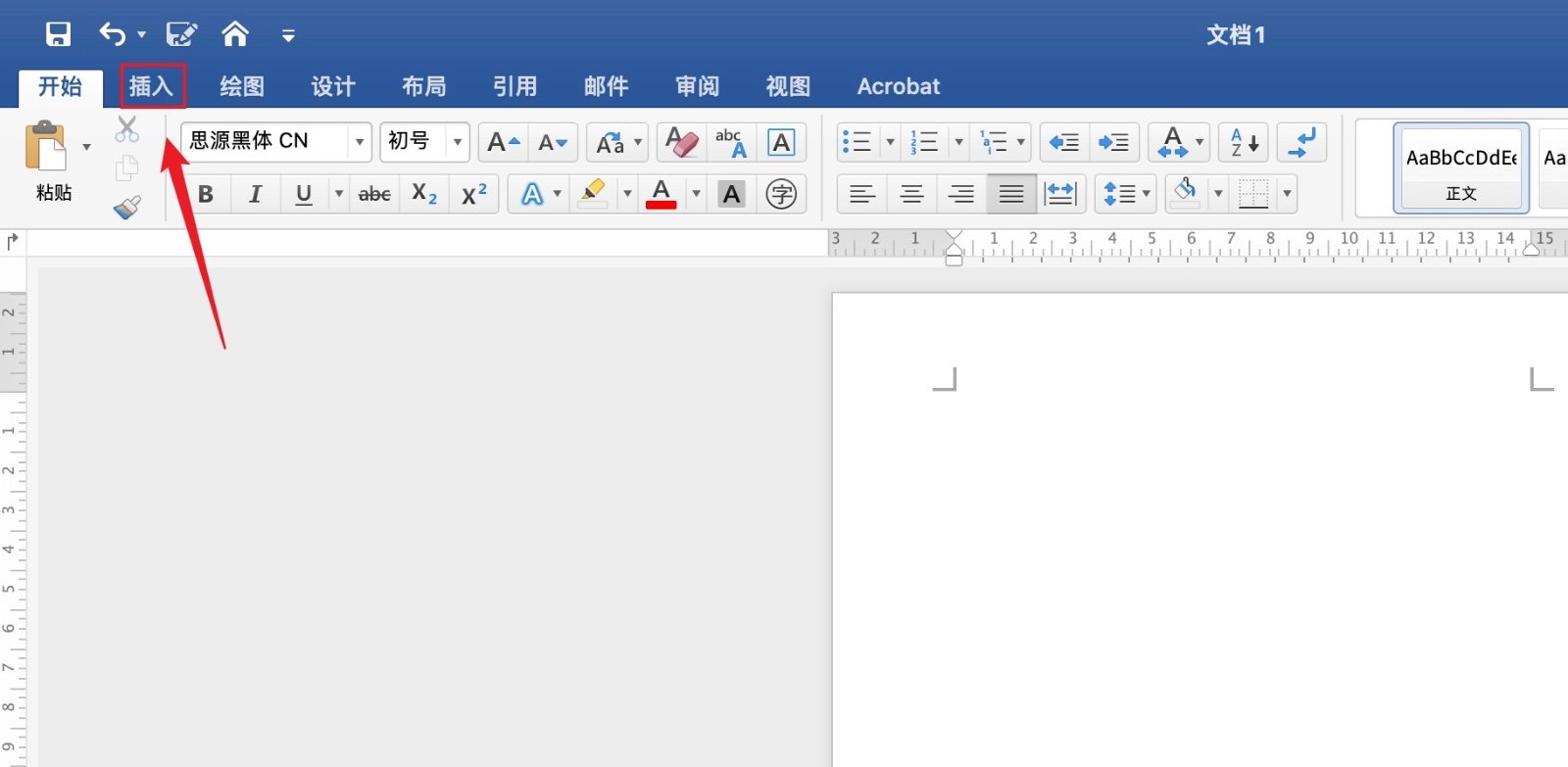Viewport: 1568px width, 767px height.
Task: Toggle subscript X2 formatting
Action: tap(424, 194)
